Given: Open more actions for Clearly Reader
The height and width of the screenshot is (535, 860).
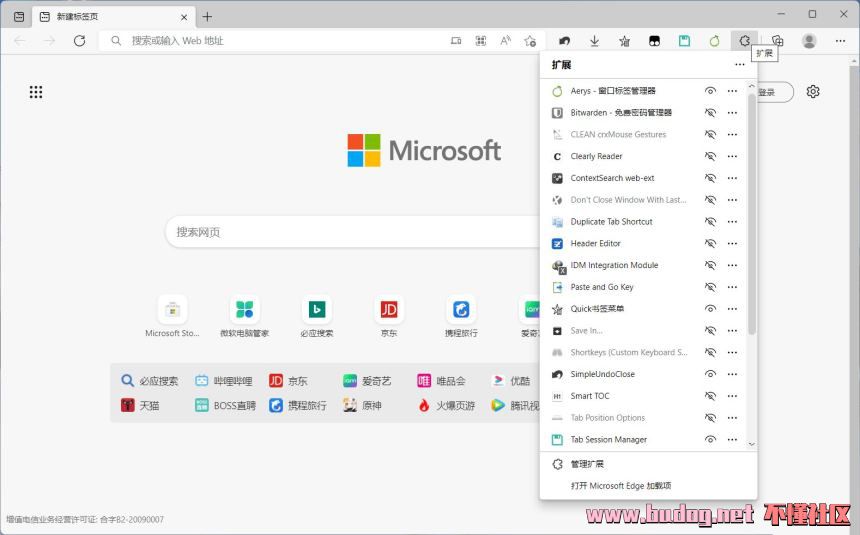Looking at the screenshot, I should tap(732, 157).
